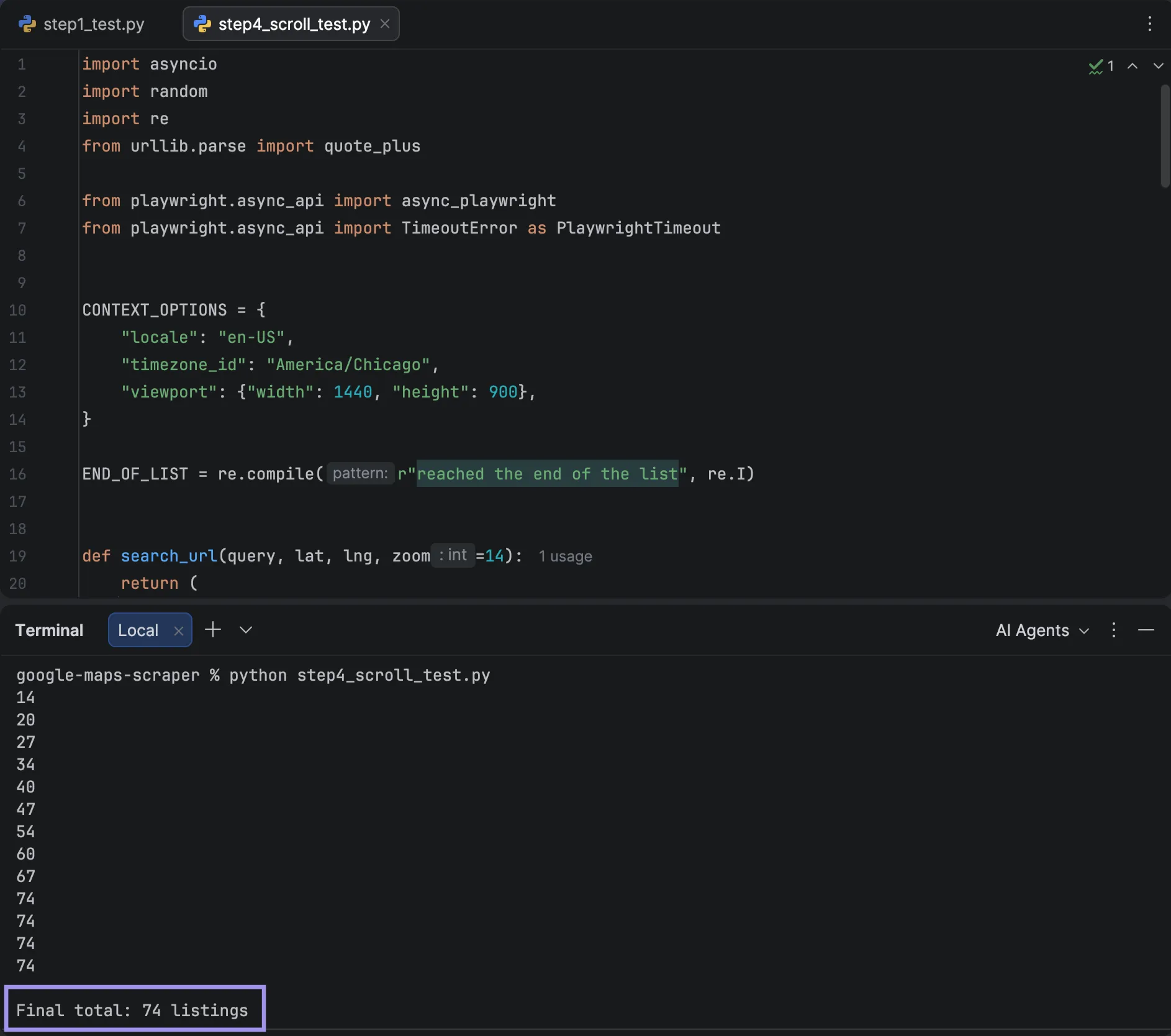Open the AI Agents dropdown
Viewport: 1171px width, 1036px height.
1042,630
